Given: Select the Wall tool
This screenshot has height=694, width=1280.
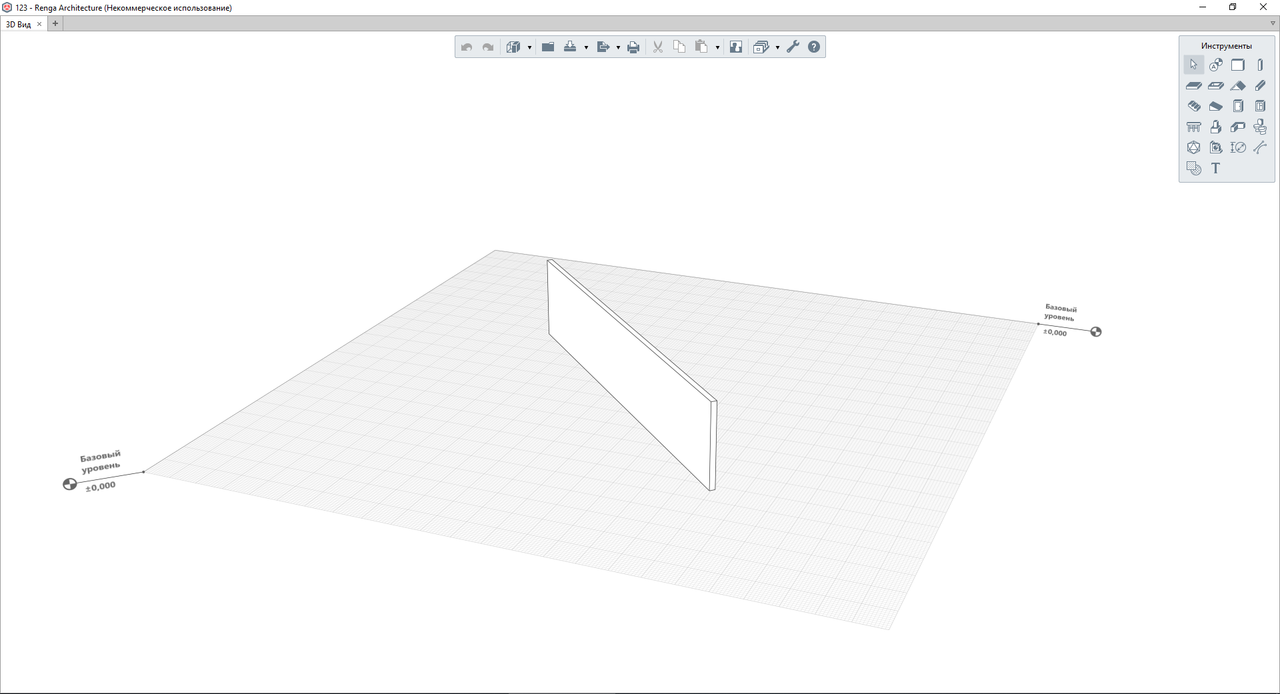Looking at the screenshot, I should point(1238,64).
